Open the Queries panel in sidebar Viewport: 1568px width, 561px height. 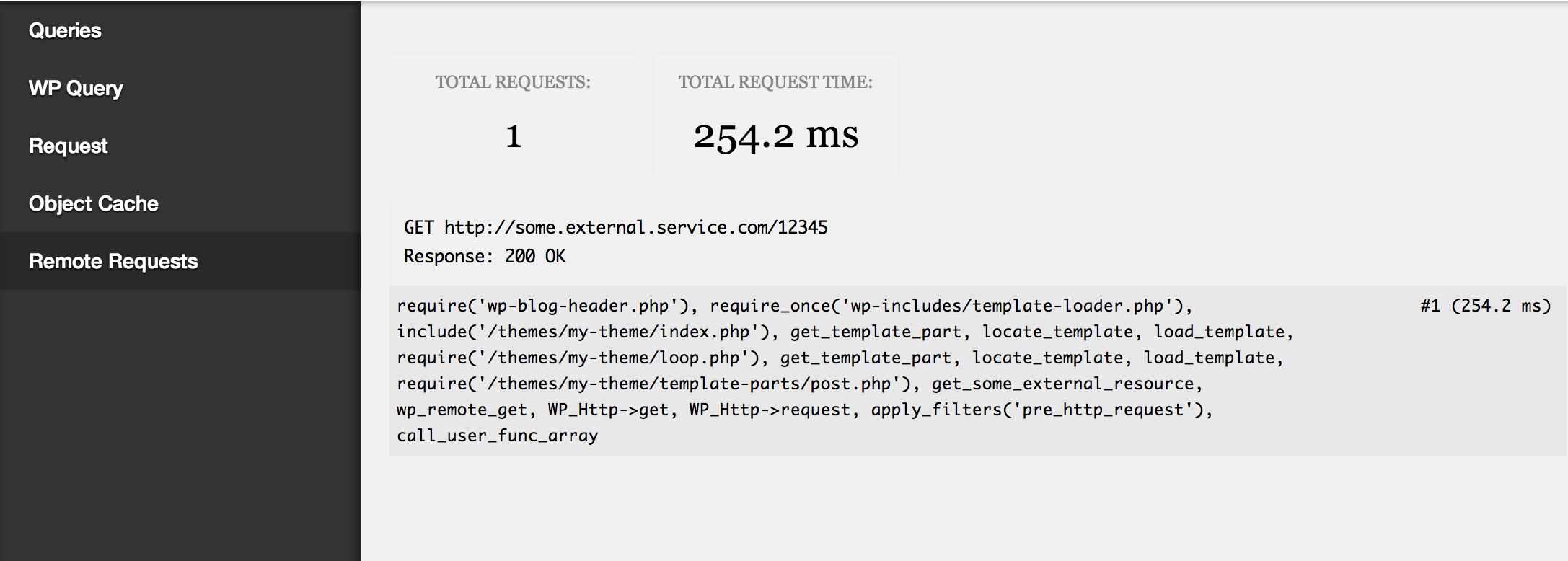click(x=65, y=30)
